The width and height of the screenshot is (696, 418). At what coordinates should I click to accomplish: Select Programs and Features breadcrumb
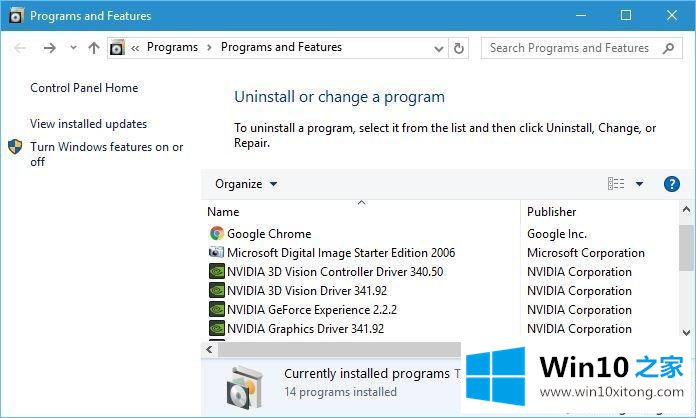click(281, 47)
